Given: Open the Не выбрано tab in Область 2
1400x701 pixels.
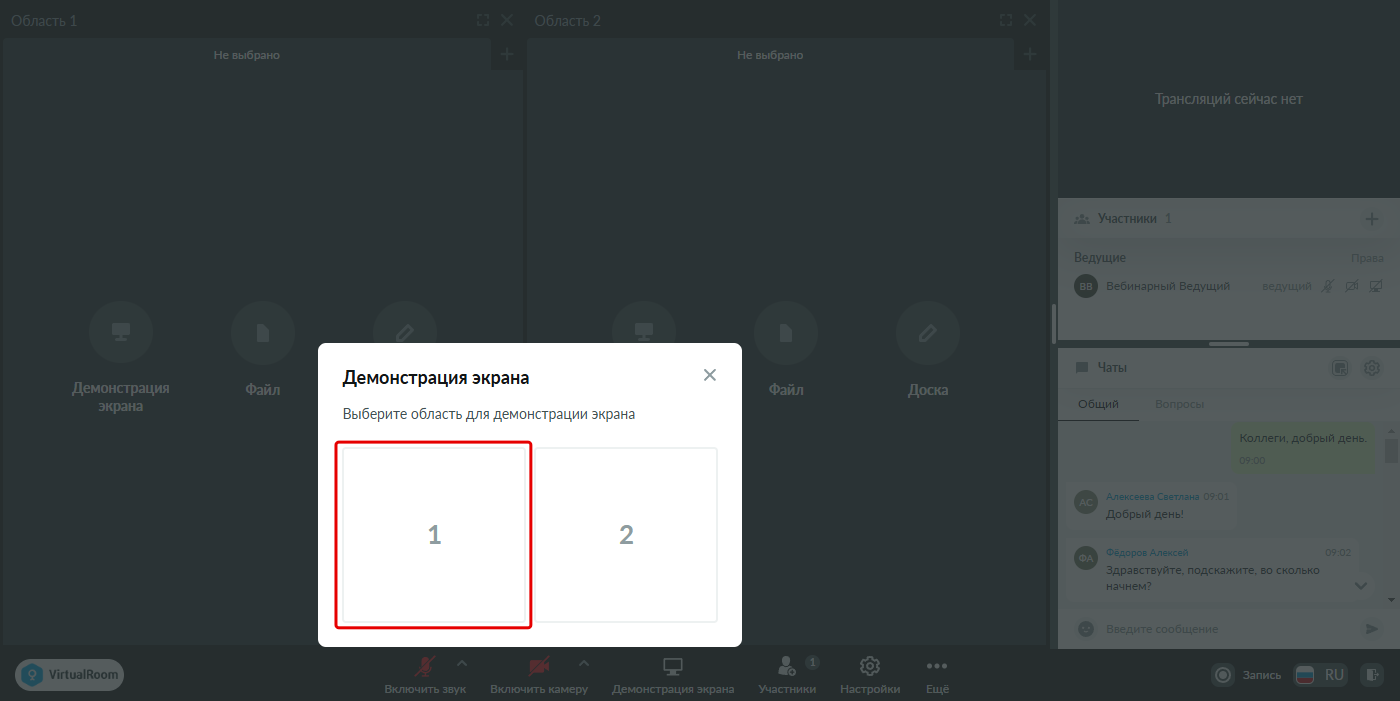Looking at the screenshot, I should [770, 55].
